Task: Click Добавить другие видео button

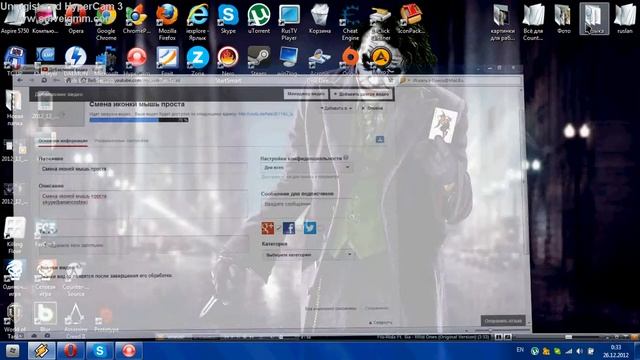Action: (x=362, y=94)
